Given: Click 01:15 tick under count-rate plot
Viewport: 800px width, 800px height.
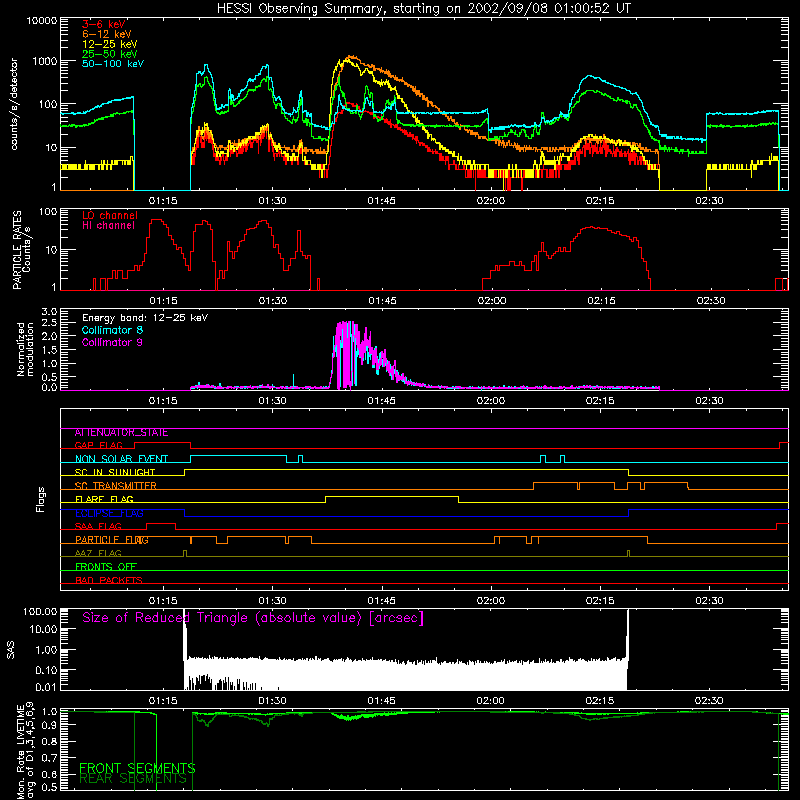Looking at the screenshot, I should click(163, 201).
